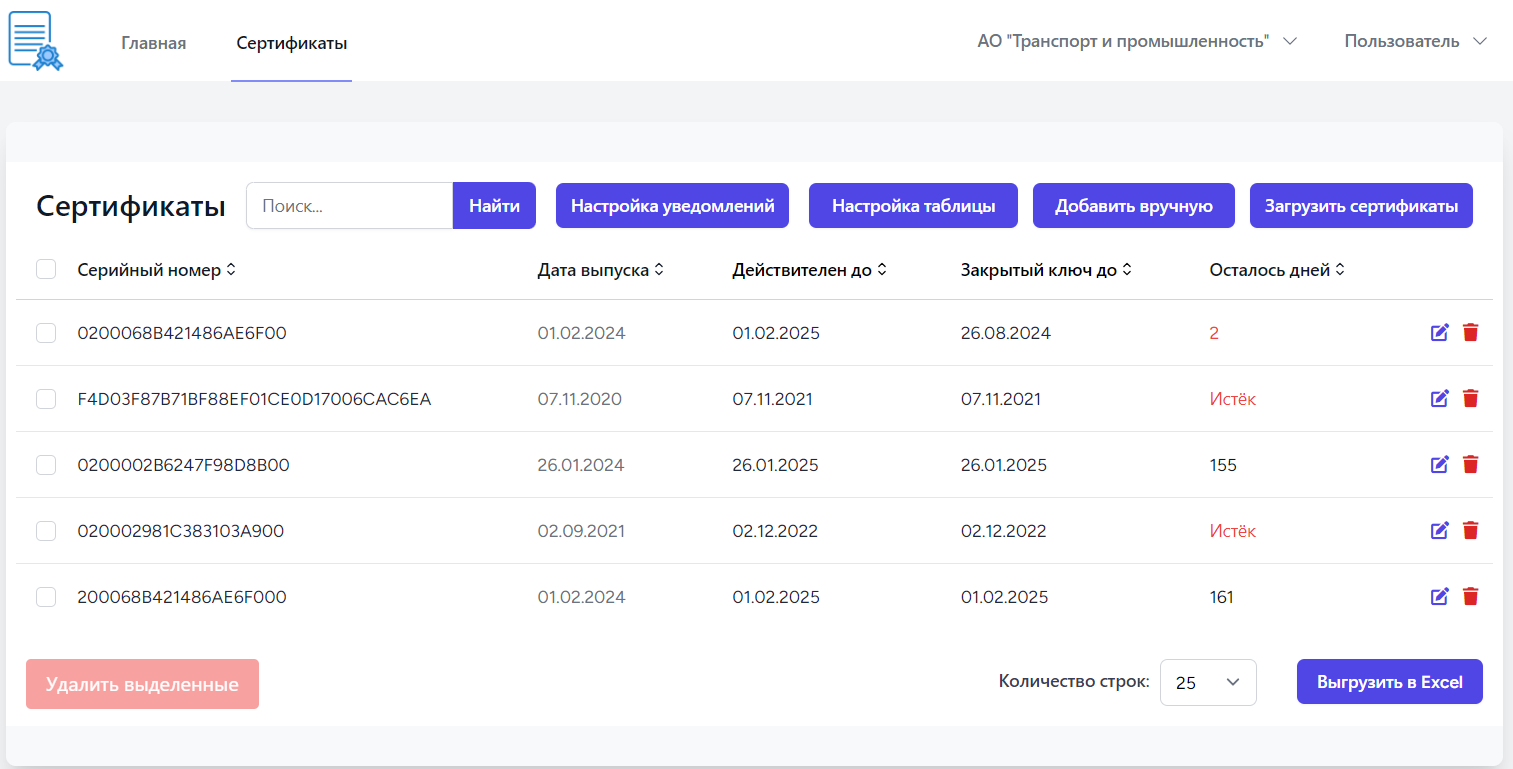Screen dimensions: 1513x769
Task: Click the red remaining days value 2
Action: click(x=1214, y=333)
